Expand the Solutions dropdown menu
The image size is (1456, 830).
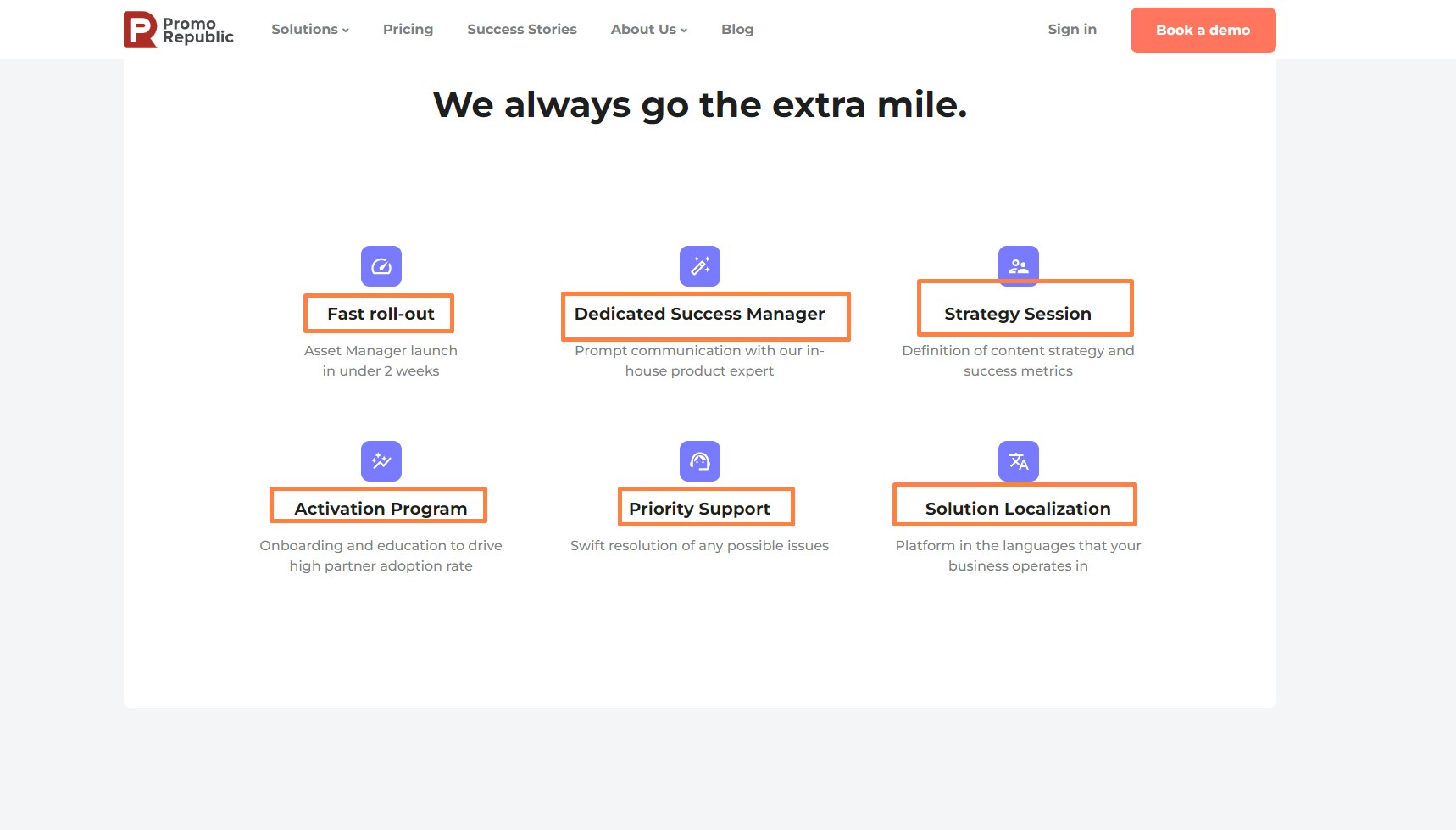click(310, 30)
